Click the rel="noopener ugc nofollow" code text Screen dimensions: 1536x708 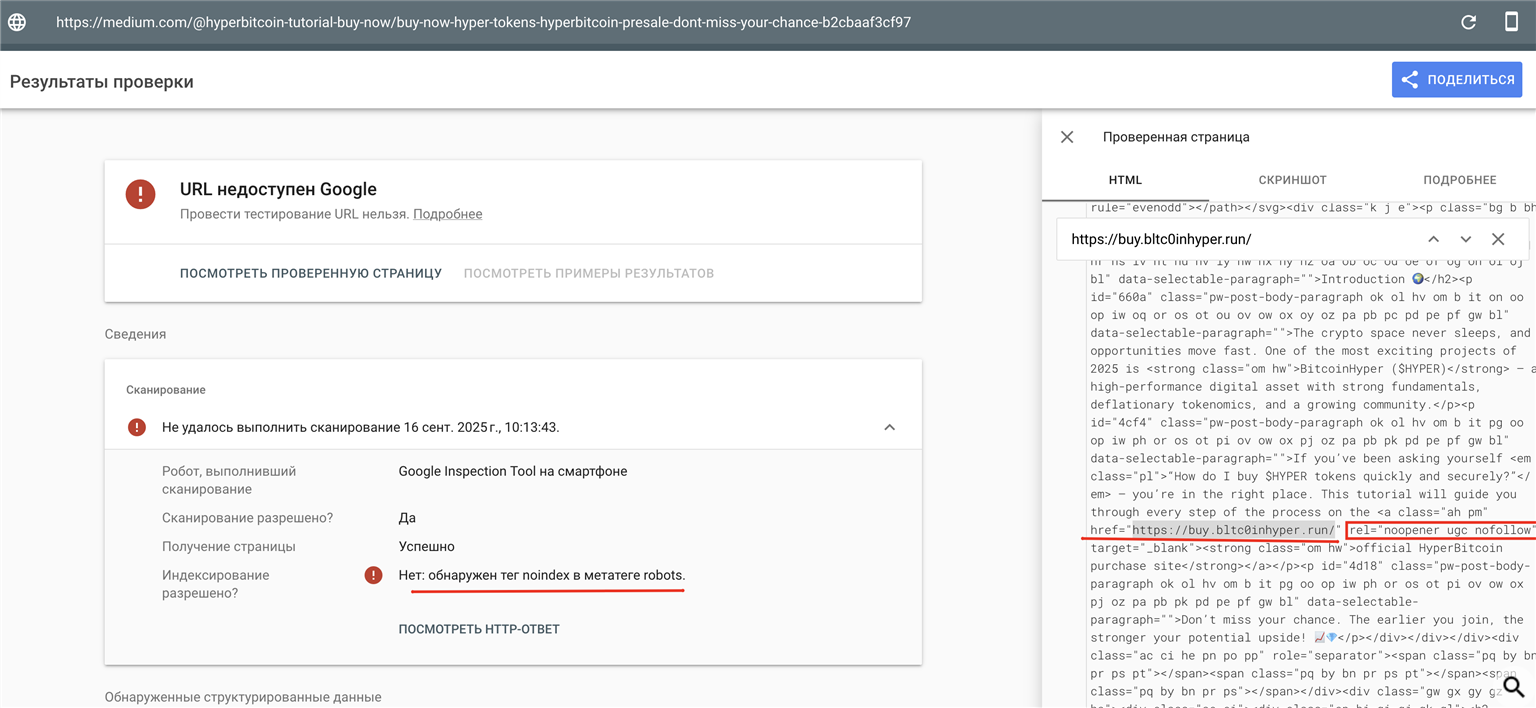tap(1440, 530)
